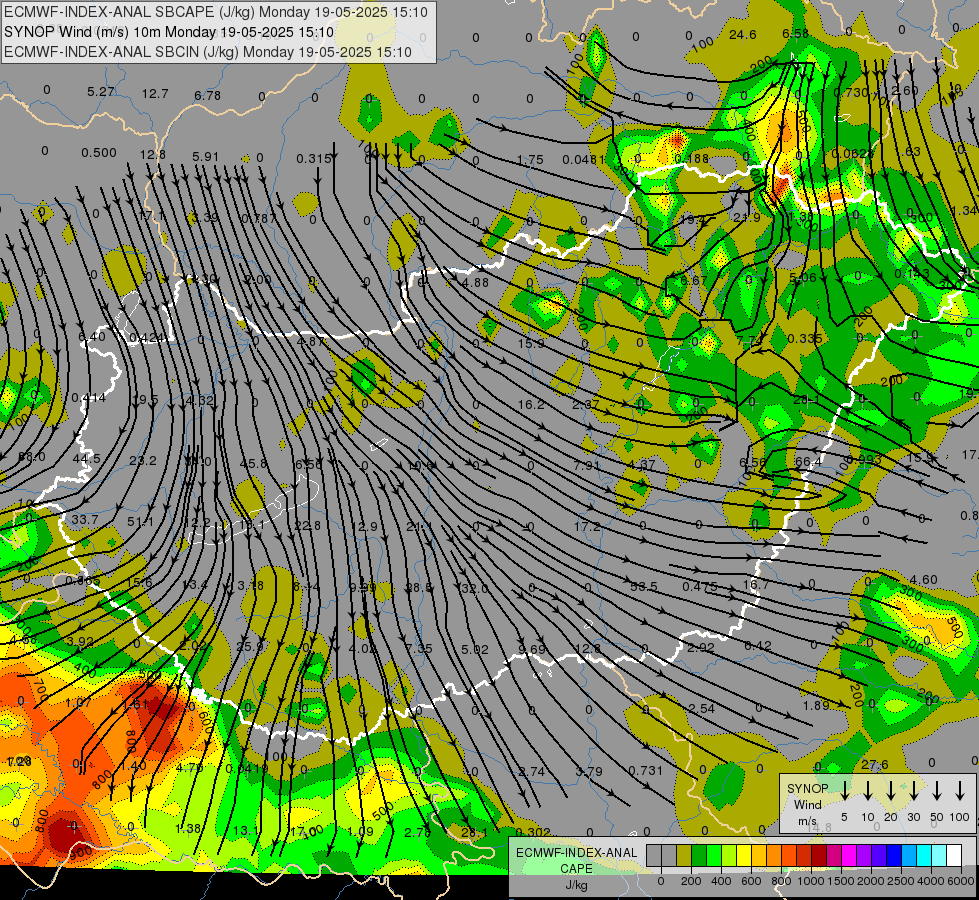
Task: Click the 1.09 value near map bottom
Action: pyautogui.click(x=360, y=831)
